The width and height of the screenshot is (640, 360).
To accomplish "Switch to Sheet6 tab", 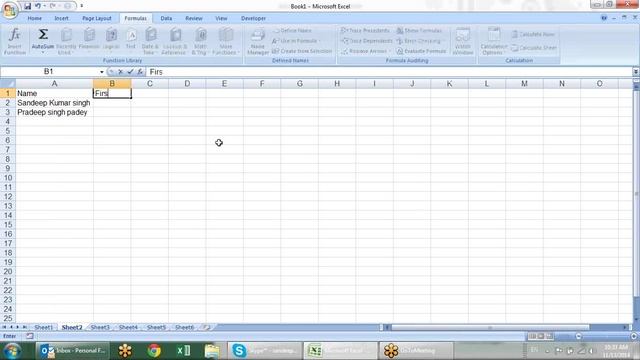I will click(184, 327).
